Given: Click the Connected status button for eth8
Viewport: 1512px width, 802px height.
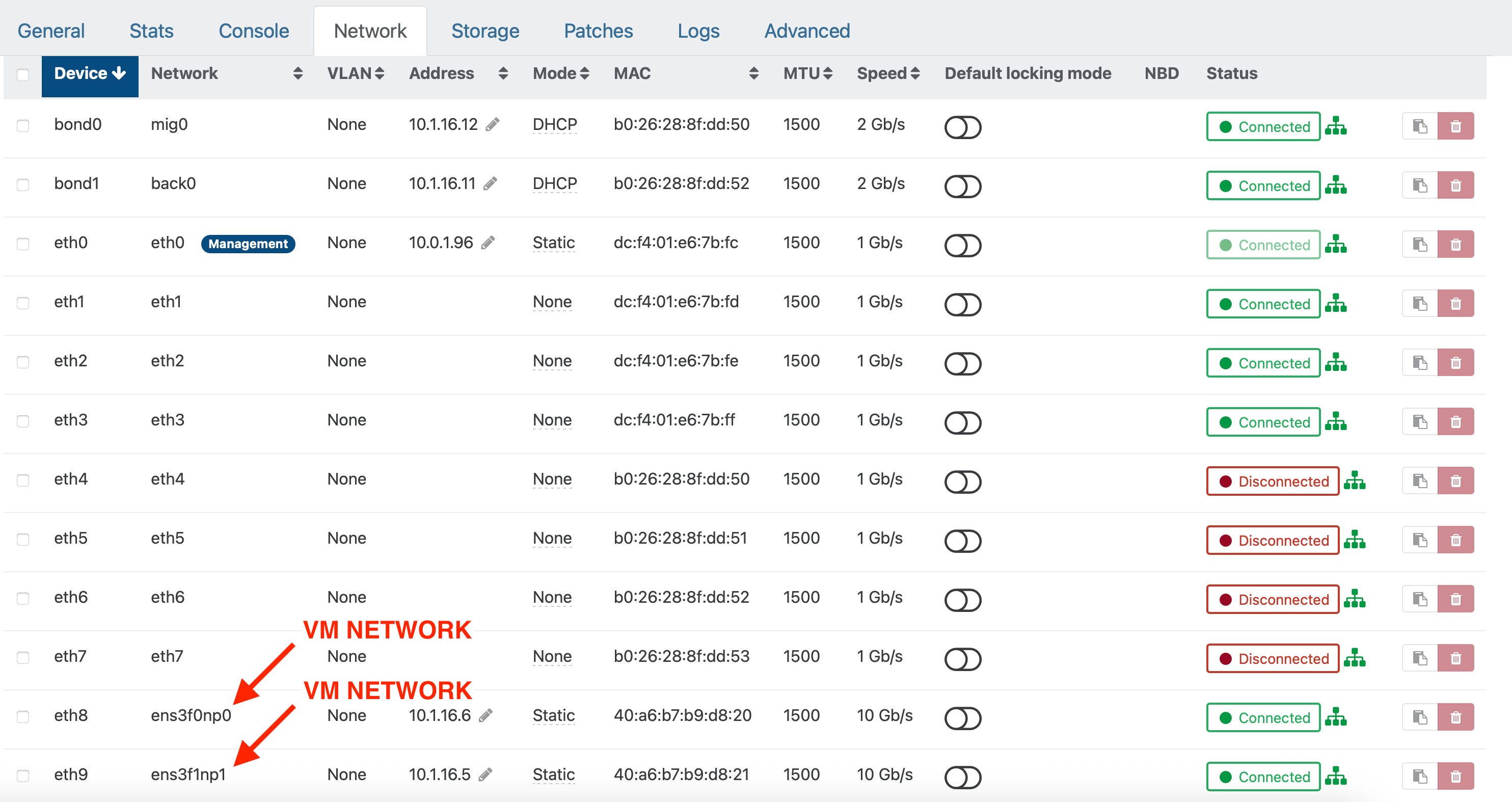Looking at the screenshot, I should coord(1263,717).
